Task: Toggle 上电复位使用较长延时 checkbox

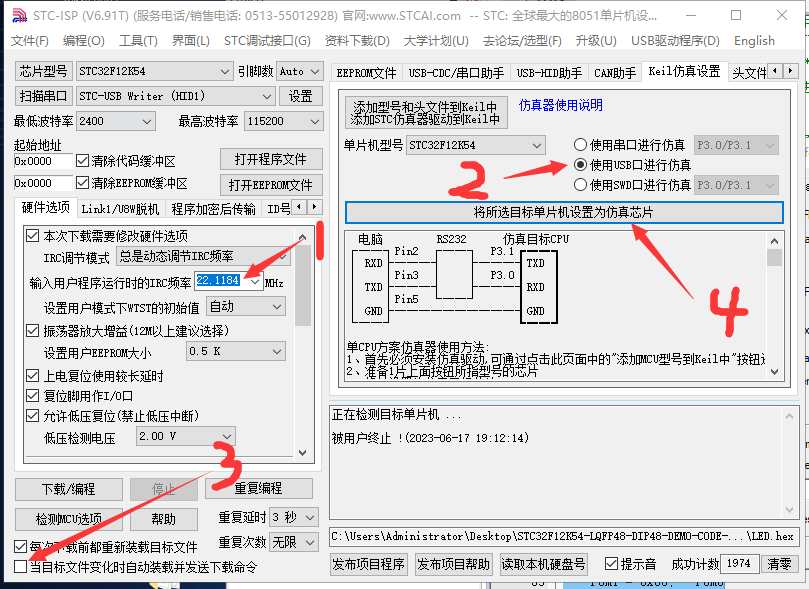Action: (x=33, y=375)
